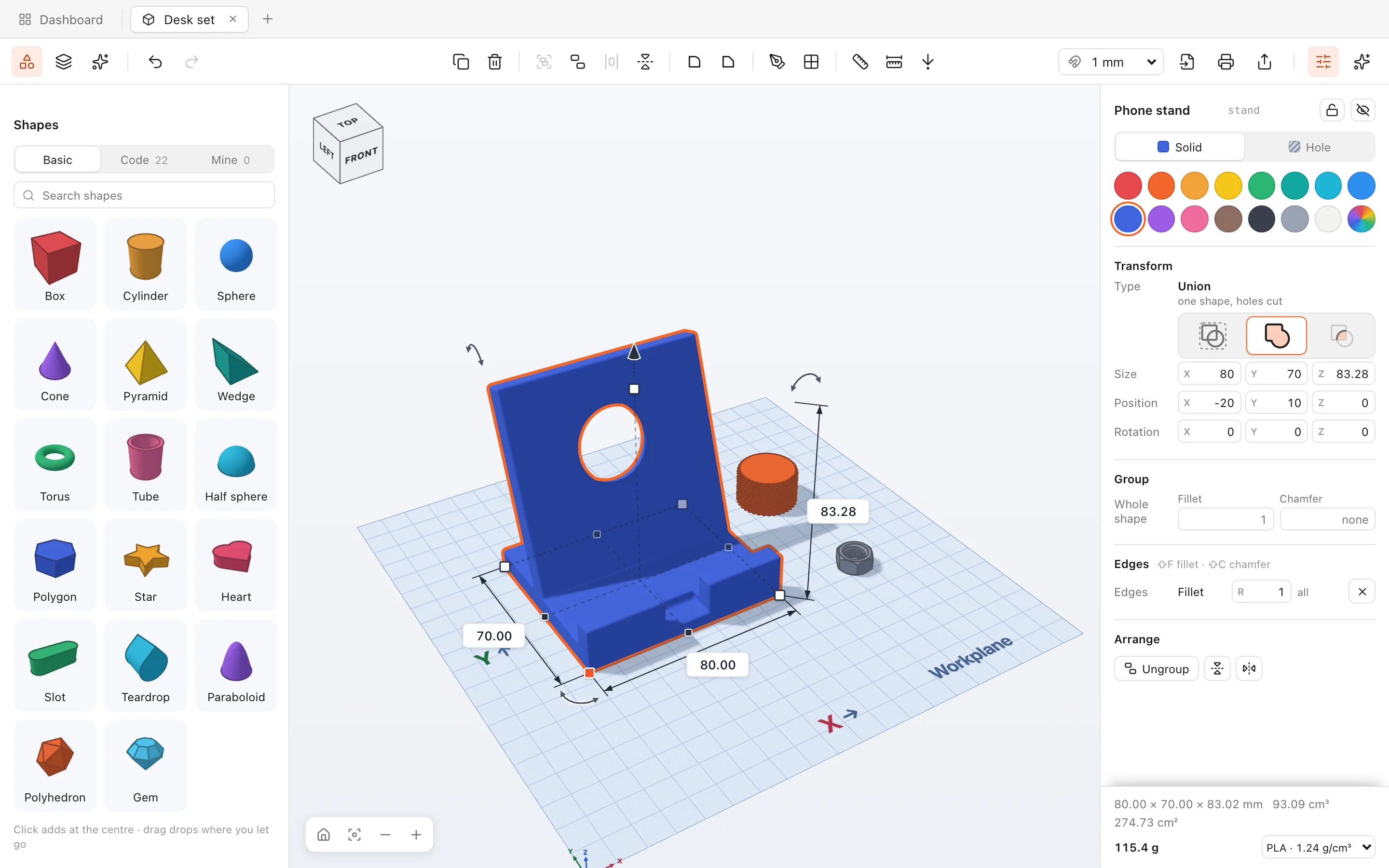
Task: Switch to the Code shapes tab
Action: pos(144,160)
